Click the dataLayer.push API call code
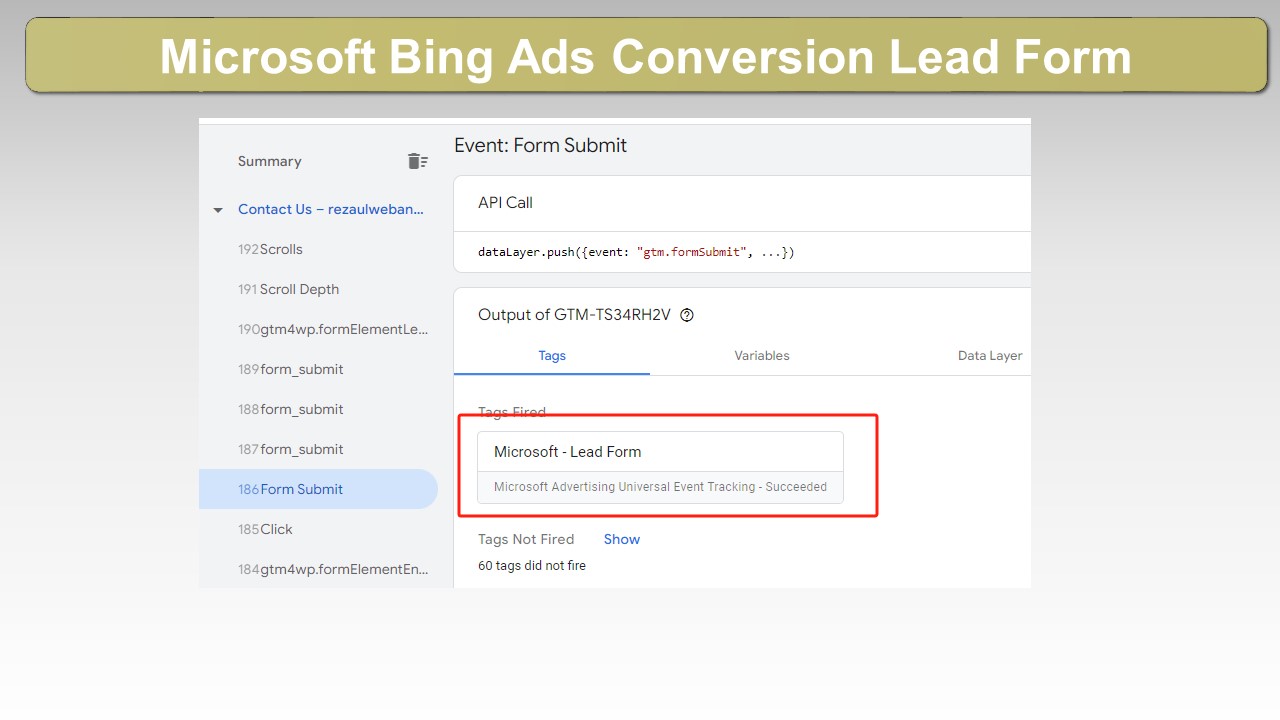The height and width of the screenshot is (720, 1280). 636,252
